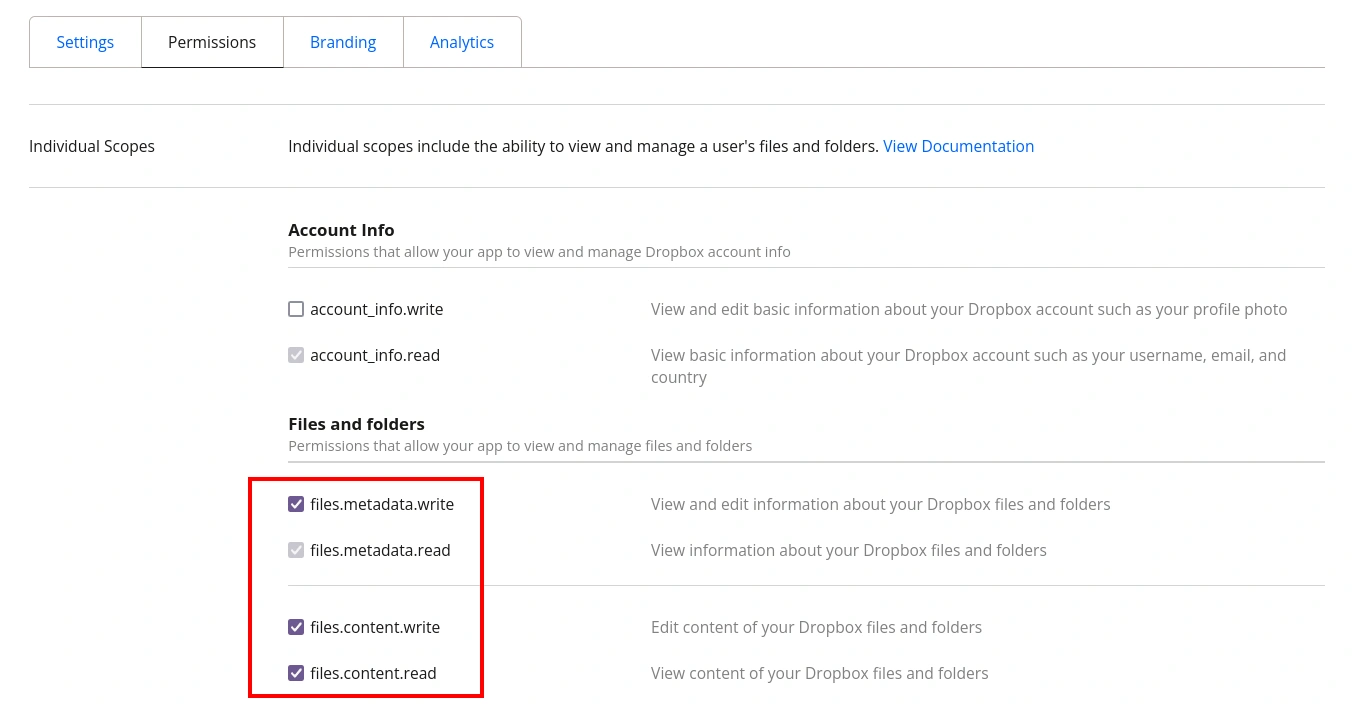Click the Account Info section heading
The image size is (1360, 705).
pyautogui.click(x=341, y=229)
